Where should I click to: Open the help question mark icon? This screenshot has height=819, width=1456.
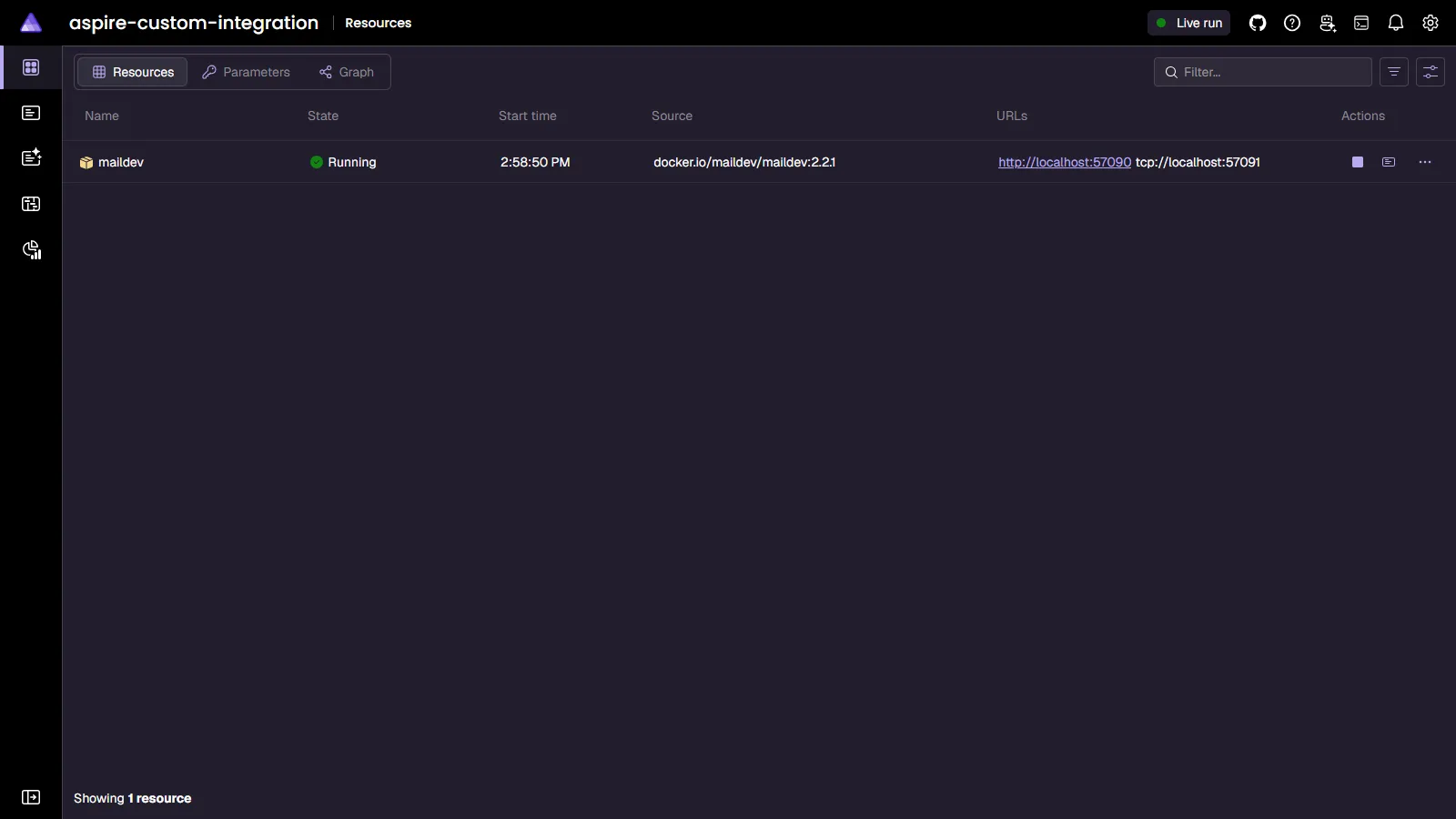(1292, 23)
